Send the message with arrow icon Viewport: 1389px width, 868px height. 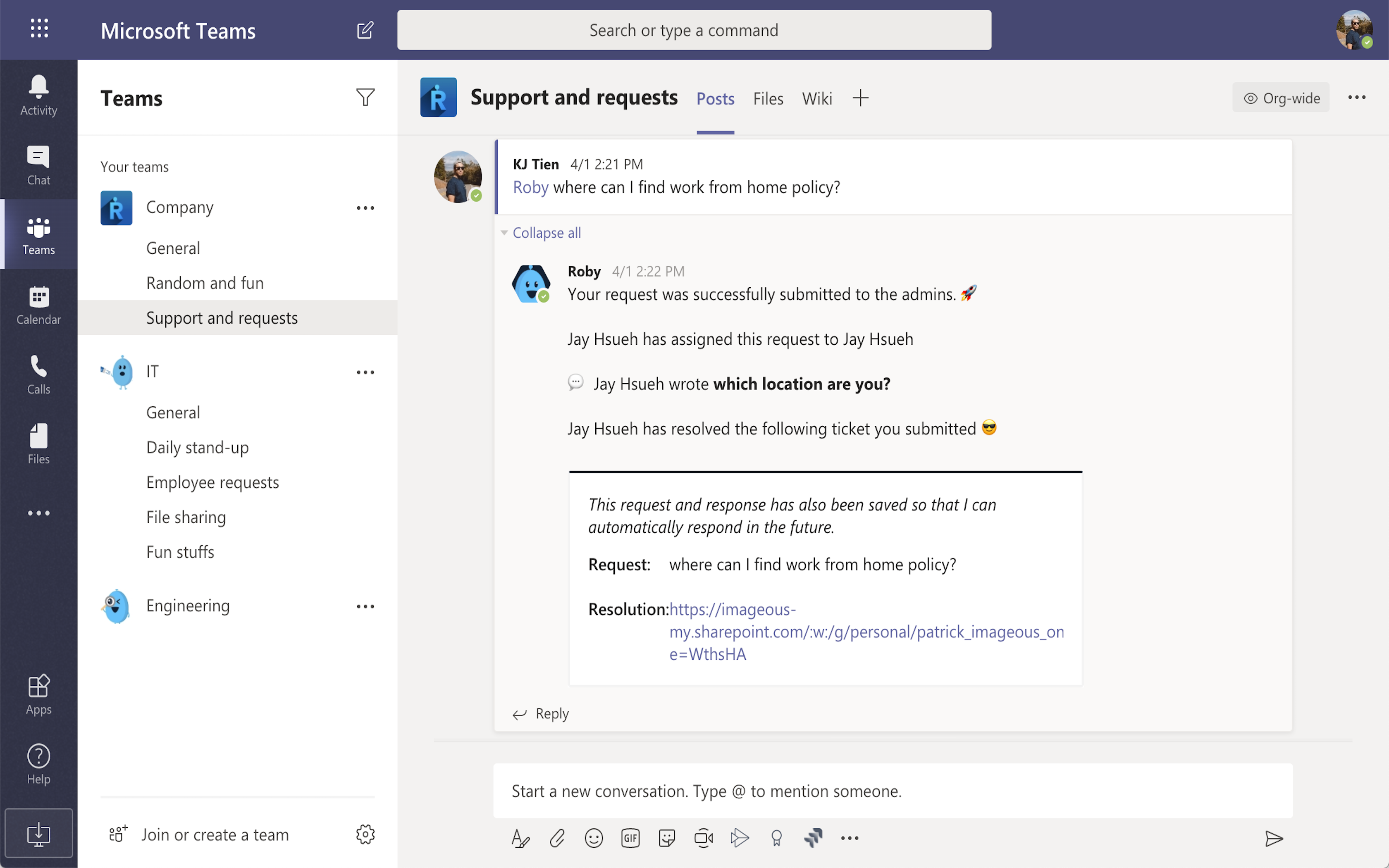1274,839
